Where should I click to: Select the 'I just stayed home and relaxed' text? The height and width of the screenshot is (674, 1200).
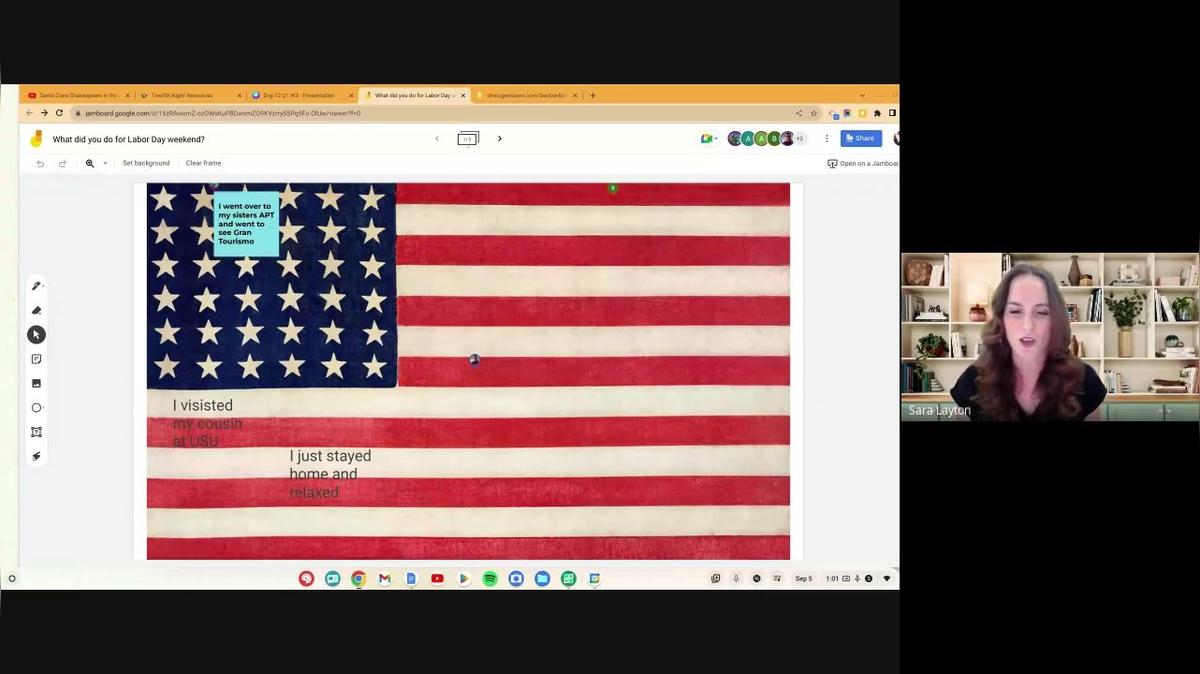330,474
